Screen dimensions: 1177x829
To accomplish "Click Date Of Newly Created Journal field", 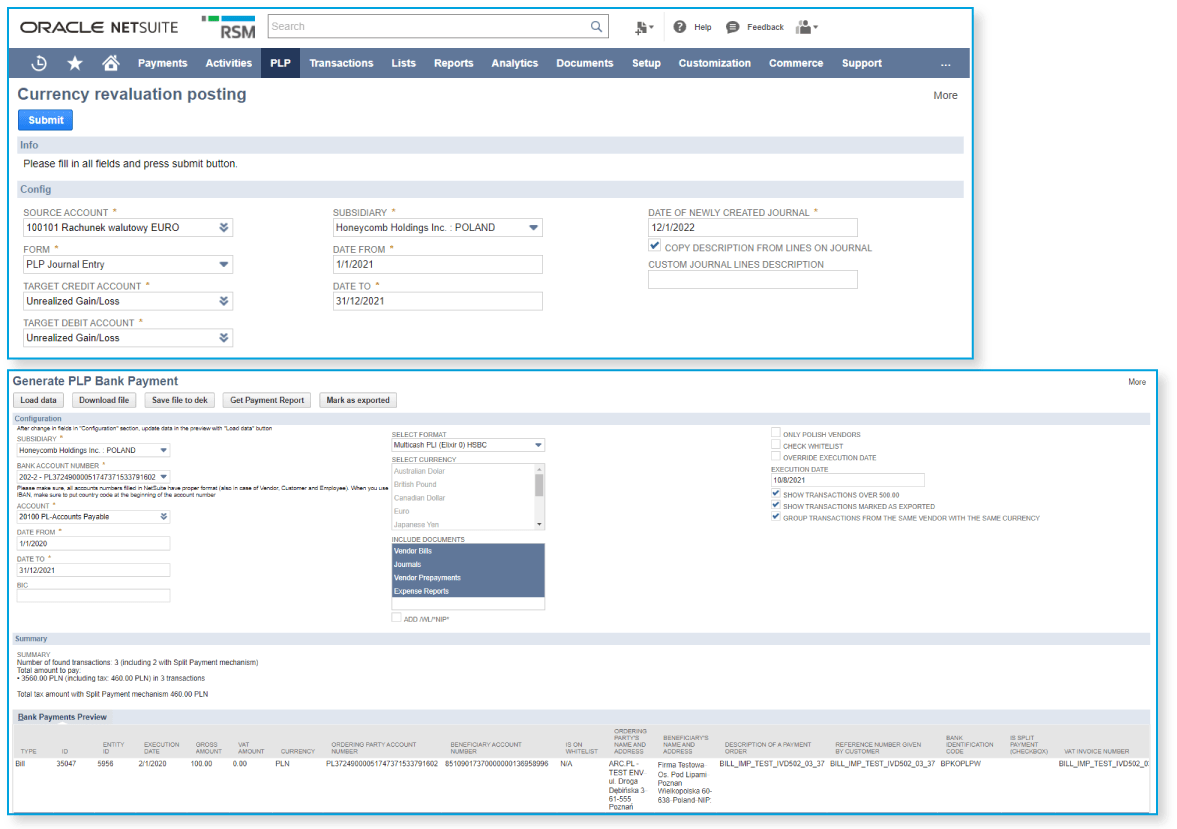I will coord(752,228).
